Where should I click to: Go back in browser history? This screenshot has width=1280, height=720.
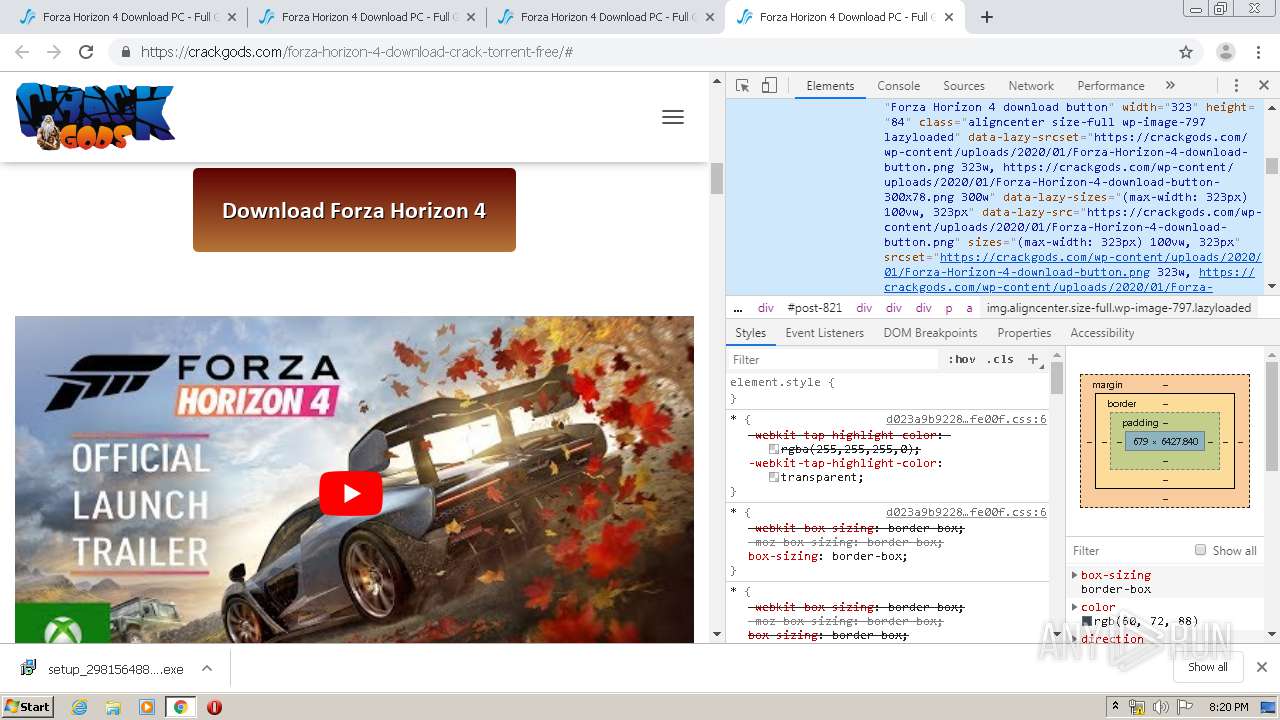coord(22,52)
